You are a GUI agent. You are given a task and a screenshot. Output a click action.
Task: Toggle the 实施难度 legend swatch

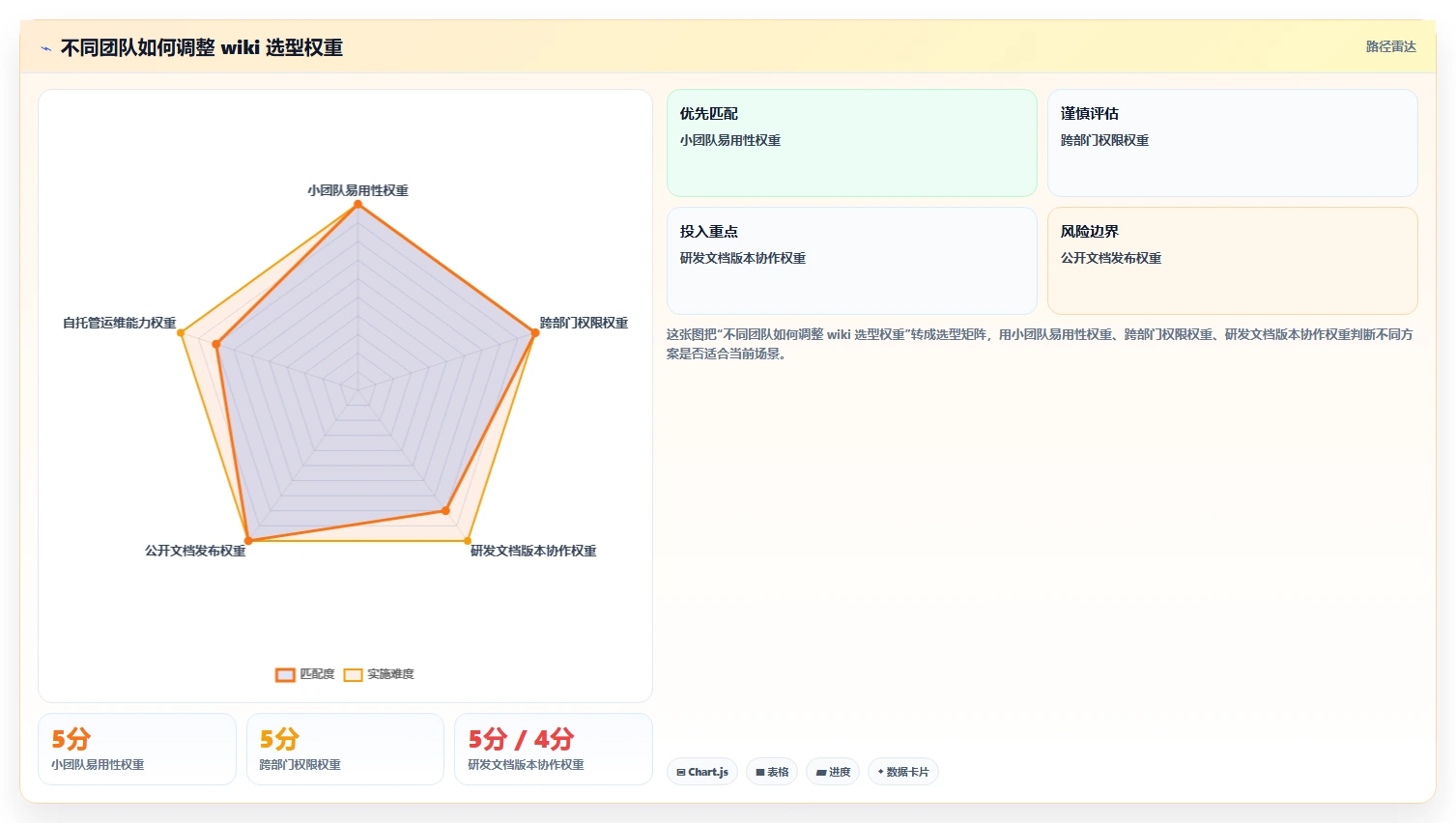pyautogui.click(x=353, y=674)
